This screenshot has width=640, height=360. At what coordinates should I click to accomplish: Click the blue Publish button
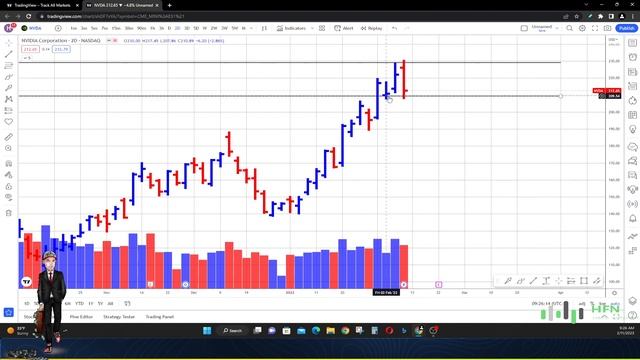(627, 28)
